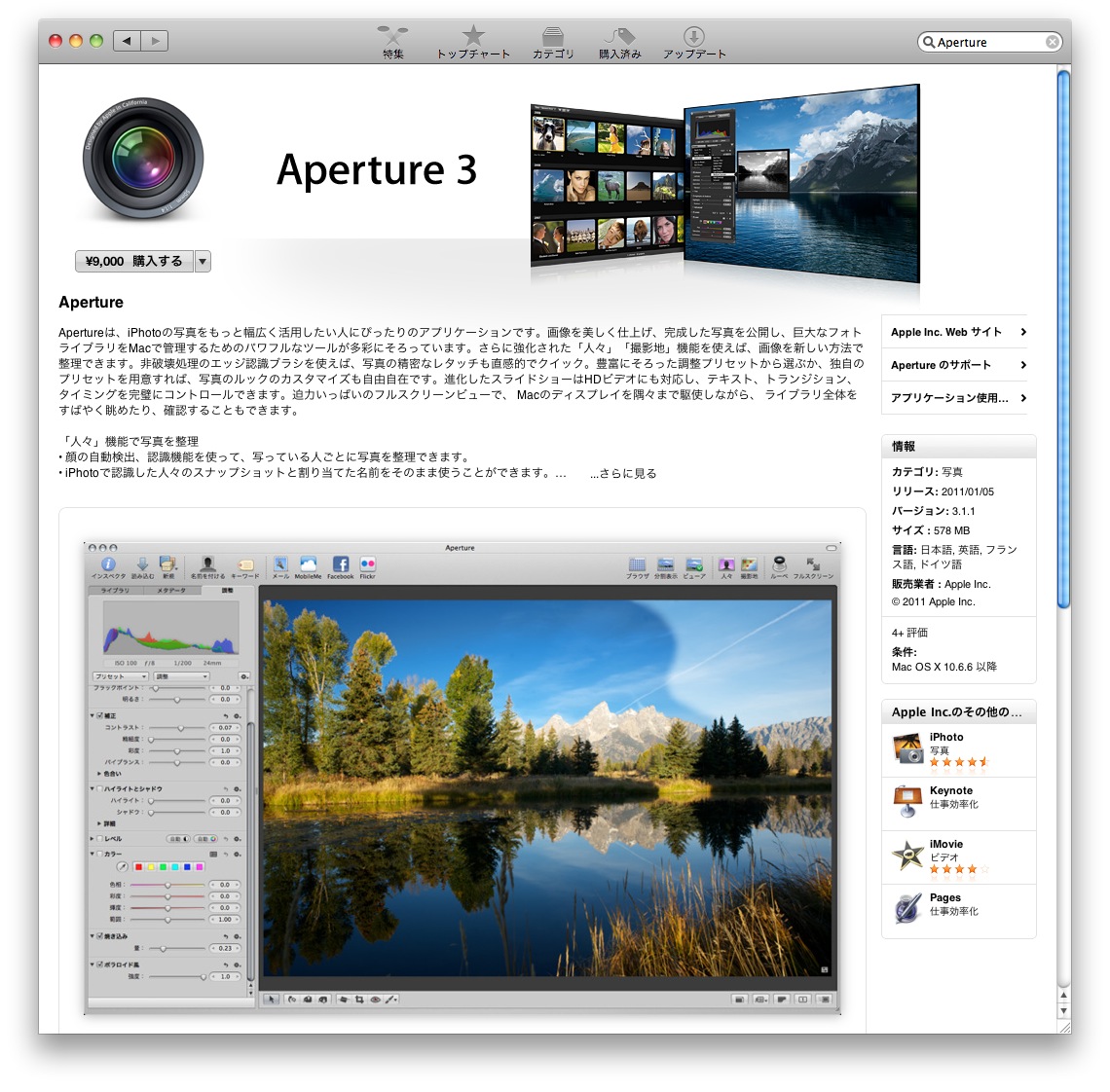Open the Pages app icon
The width and height of the screenshot is (1110, 1092).
pyautogui.click(x=907, y=909)
